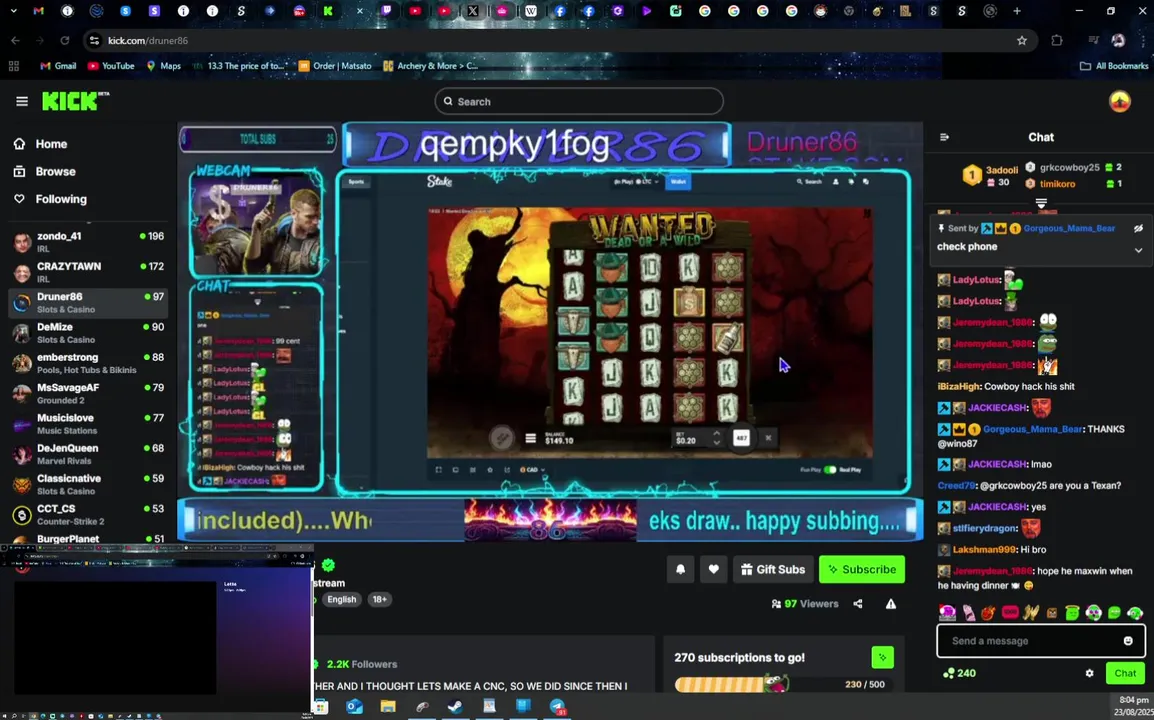Click the 240 channel points icon

[949, 673]
